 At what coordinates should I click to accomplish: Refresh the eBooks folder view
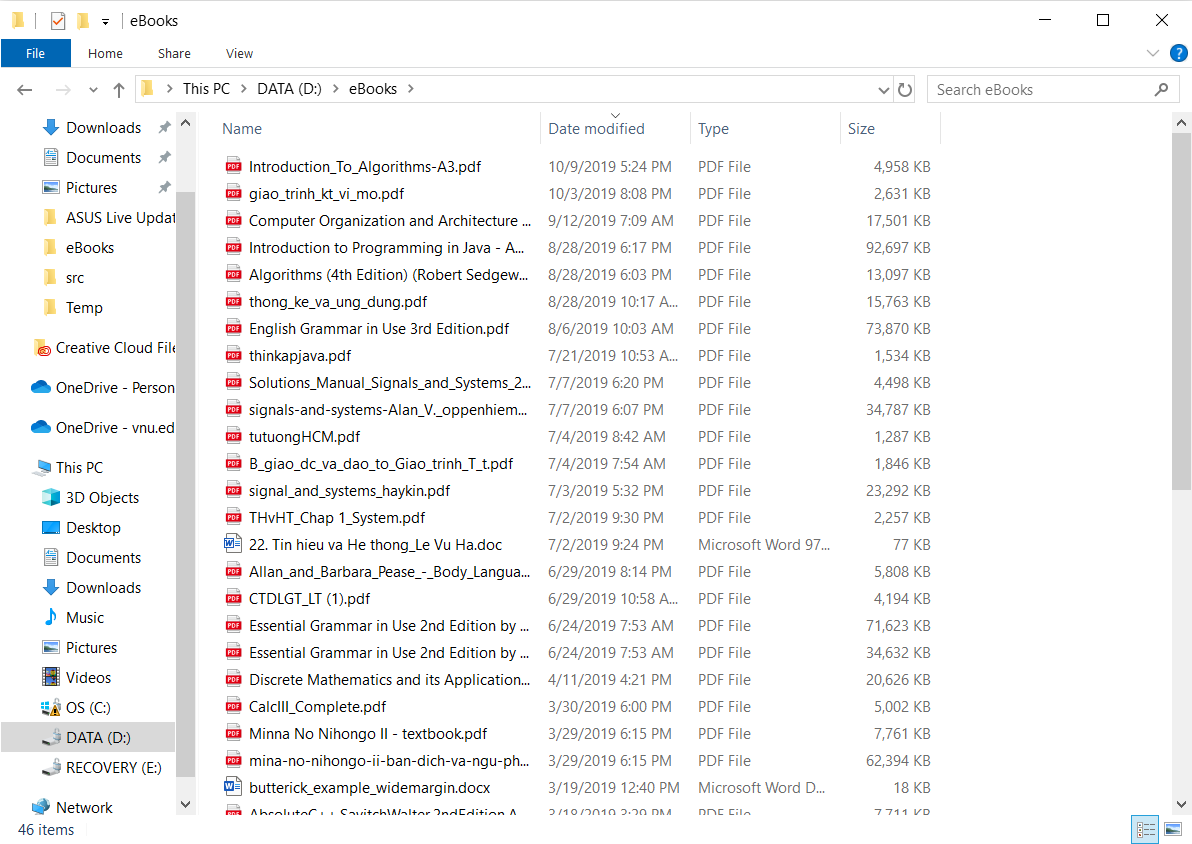point(905,90)
